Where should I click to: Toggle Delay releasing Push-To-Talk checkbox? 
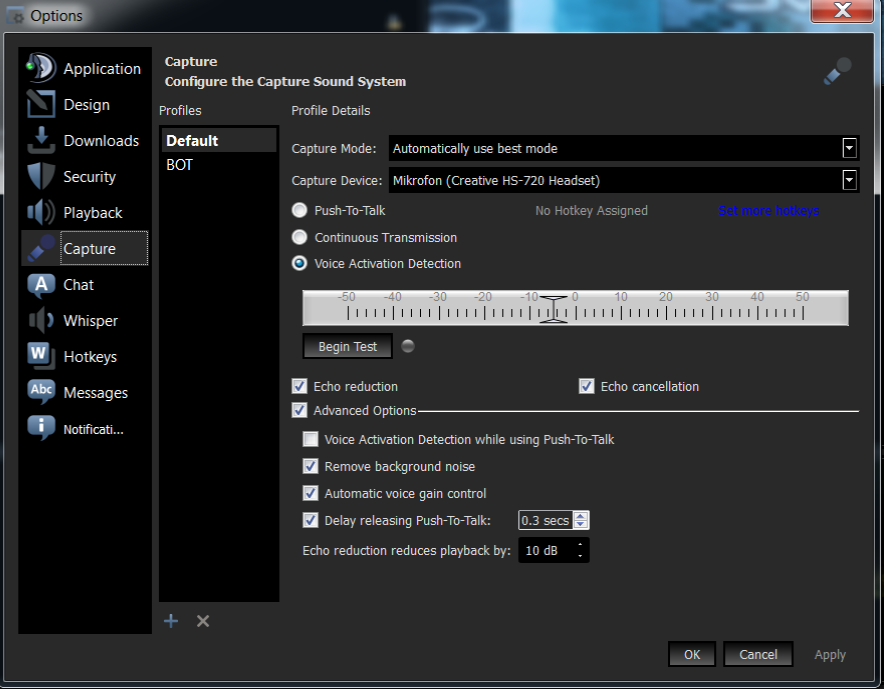(x=310, y=520)
